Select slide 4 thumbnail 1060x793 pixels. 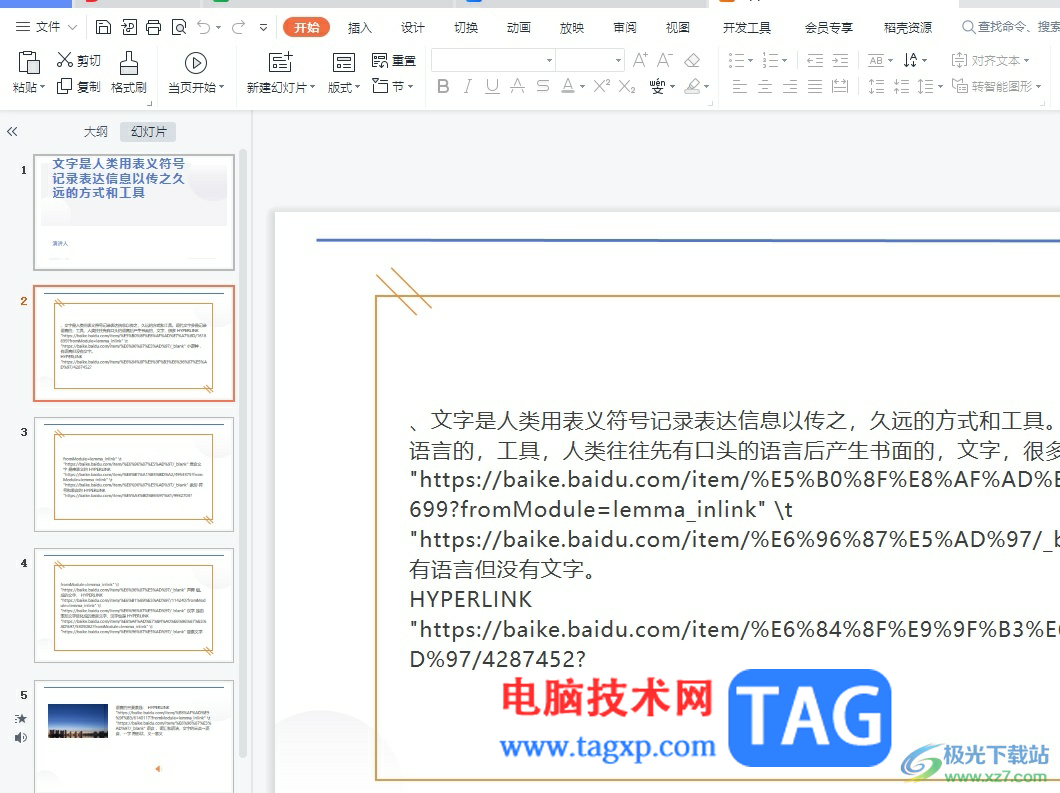pos(134,606)
